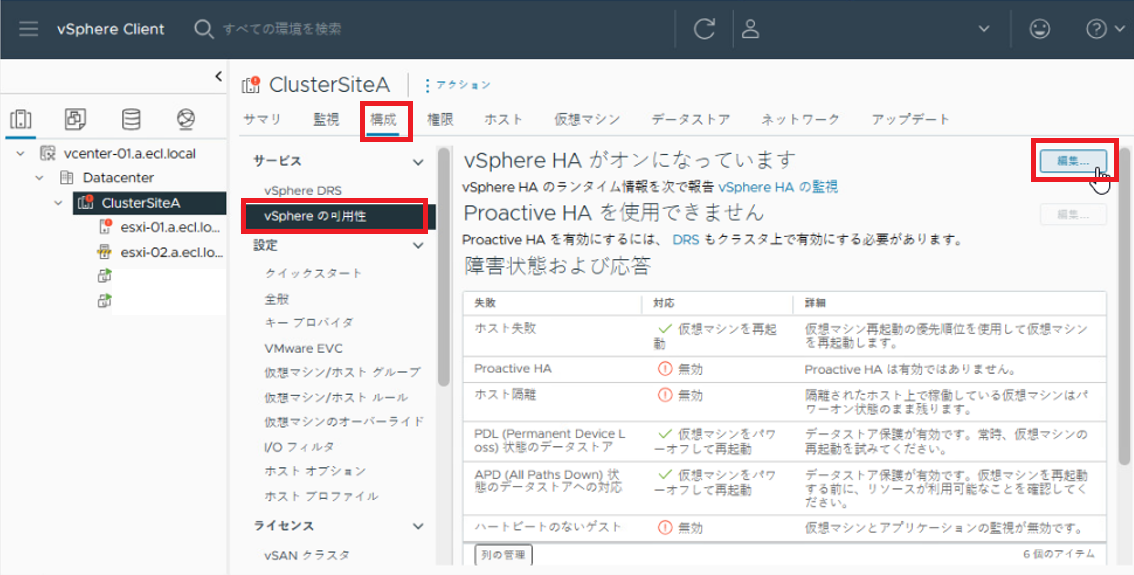Open the 仮想マシン tab
The height and width of the screenshot is (575, 1134).
pyautogui.click(x=587, y=120)
